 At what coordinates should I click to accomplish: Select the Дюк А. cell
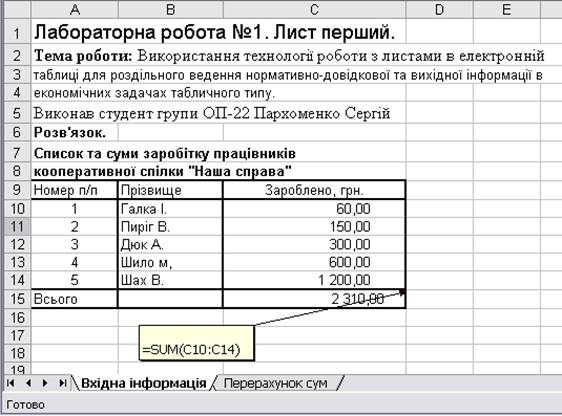[170, 244]
